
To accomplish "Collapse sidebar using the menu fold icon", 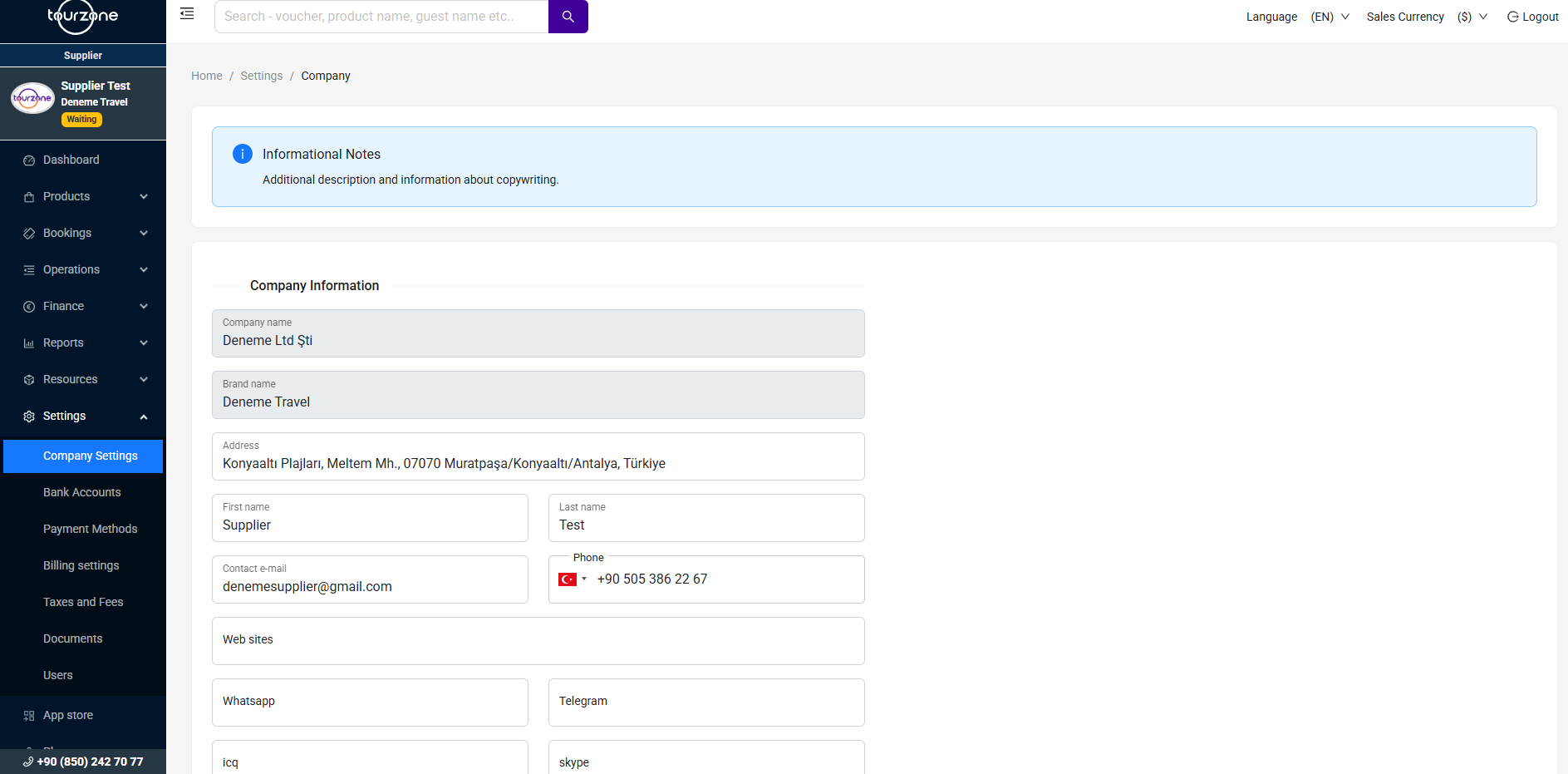I will (187, 13).
